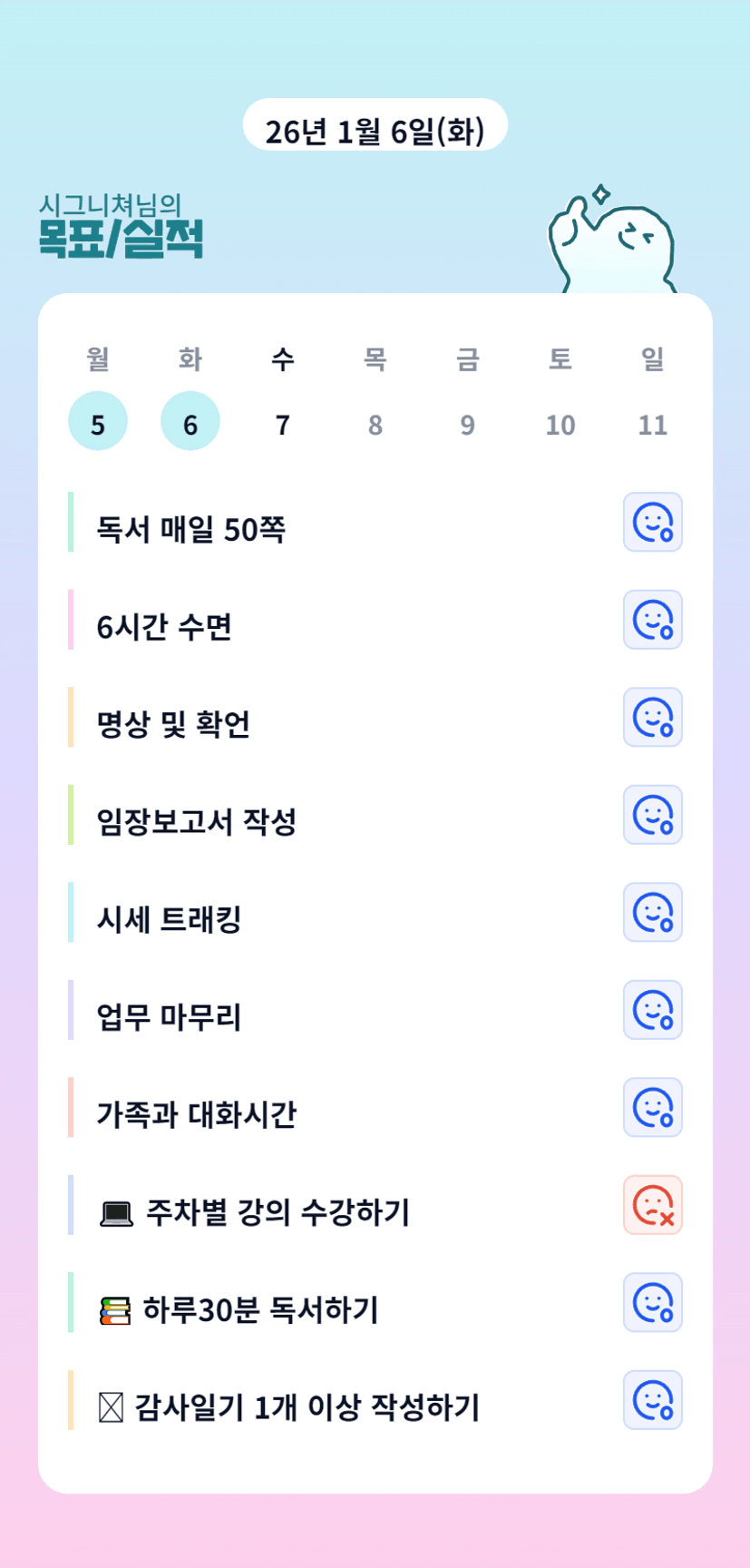The height and width of the screenshot is (1568, 750).
Task: Tap status face for 명상 및 확언
Action: (x=652, y=718)
